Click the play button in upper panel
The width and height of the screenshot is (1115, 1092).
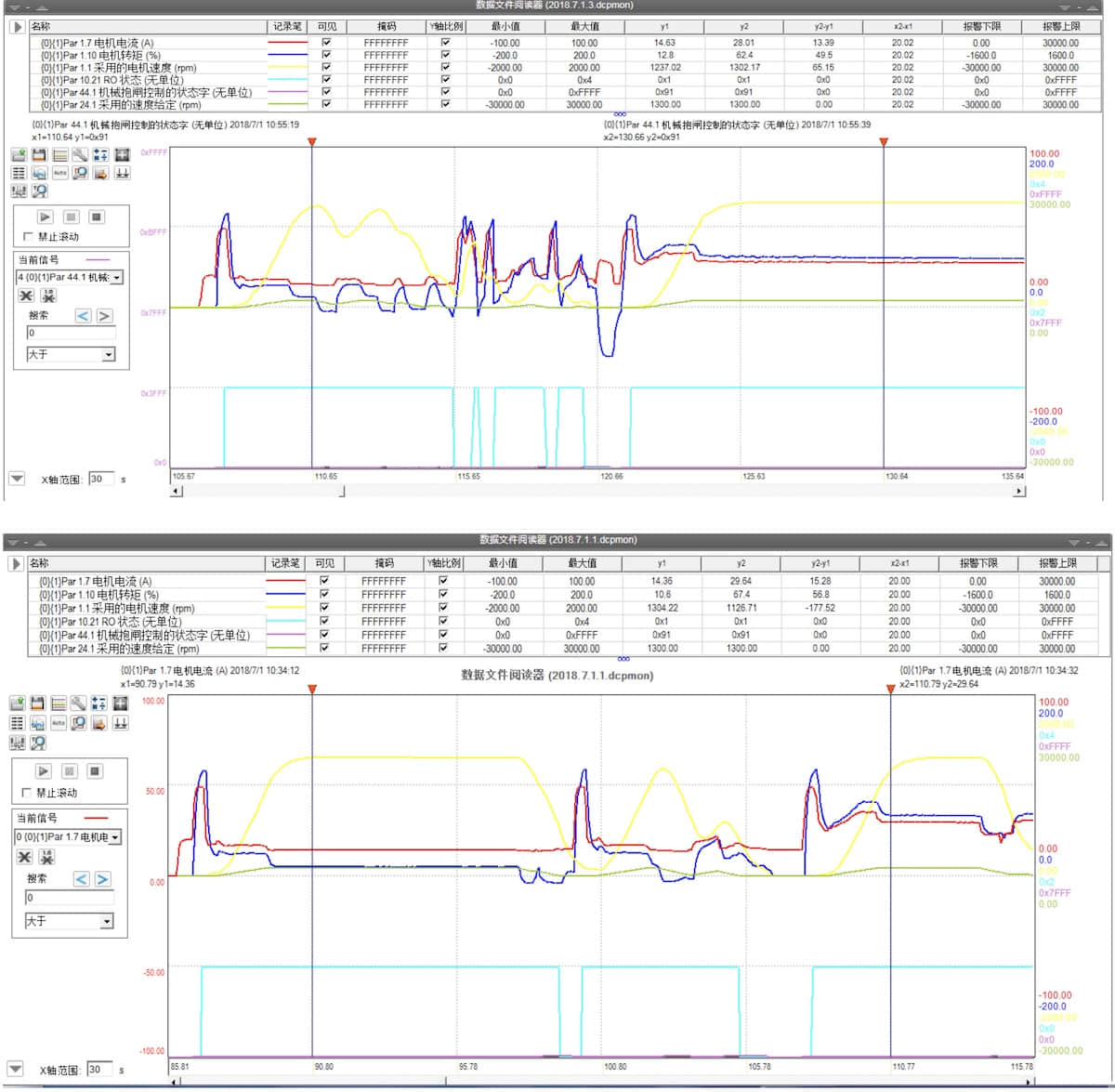pyautogui.click(x=45, y=217)
